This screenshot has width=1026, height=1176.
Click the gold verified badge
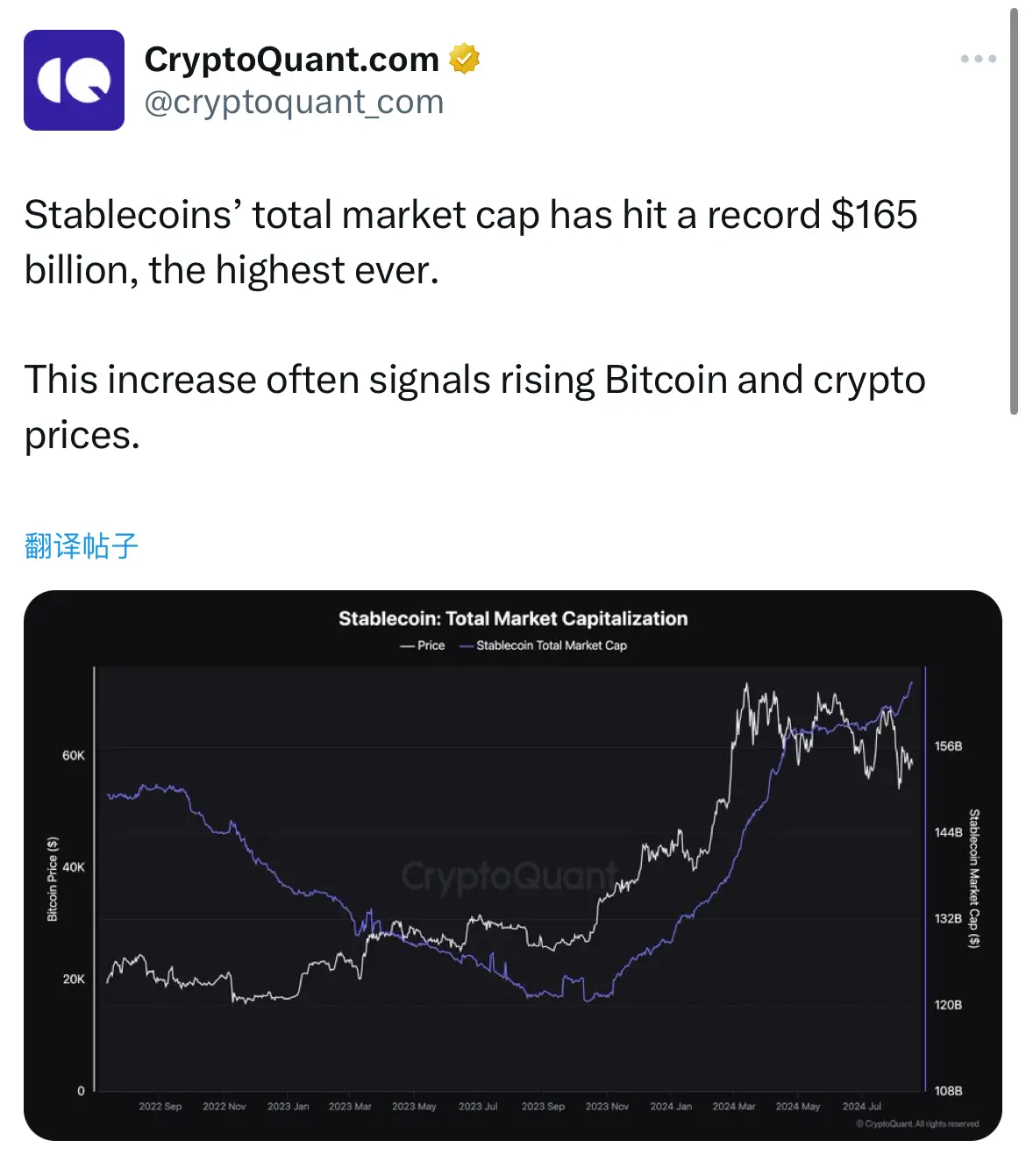pyautogui.click(x=465, y=59)
